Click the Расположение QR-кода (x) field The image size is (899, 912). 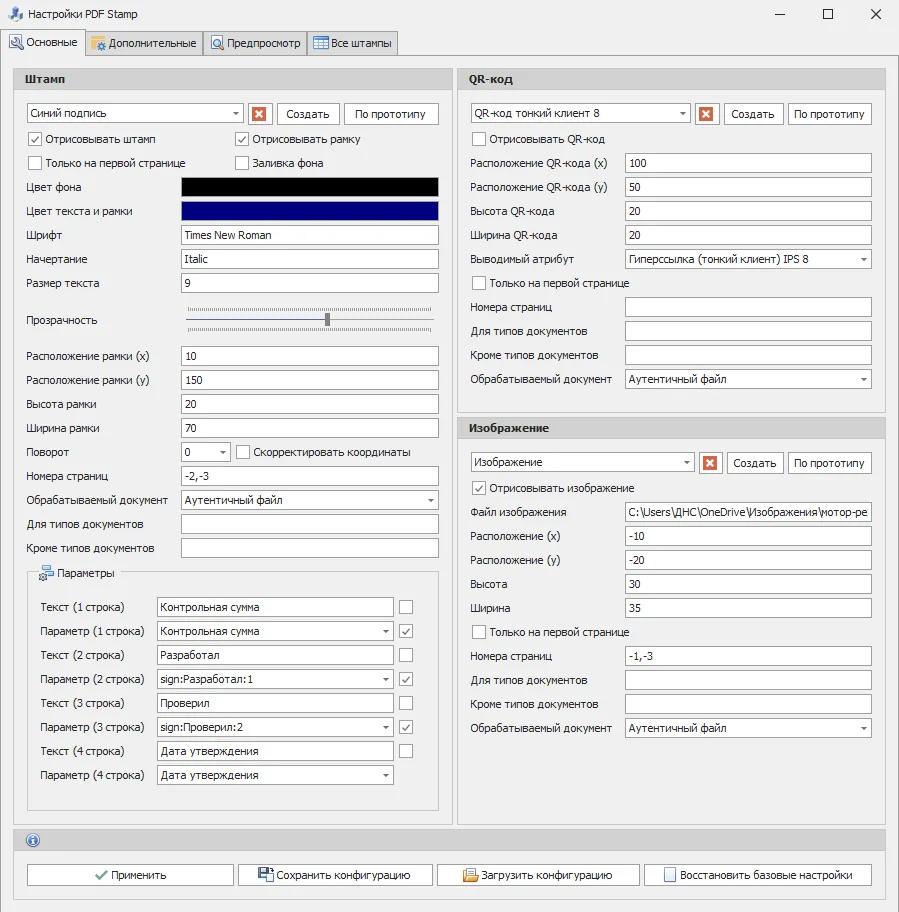click(748, 163)
